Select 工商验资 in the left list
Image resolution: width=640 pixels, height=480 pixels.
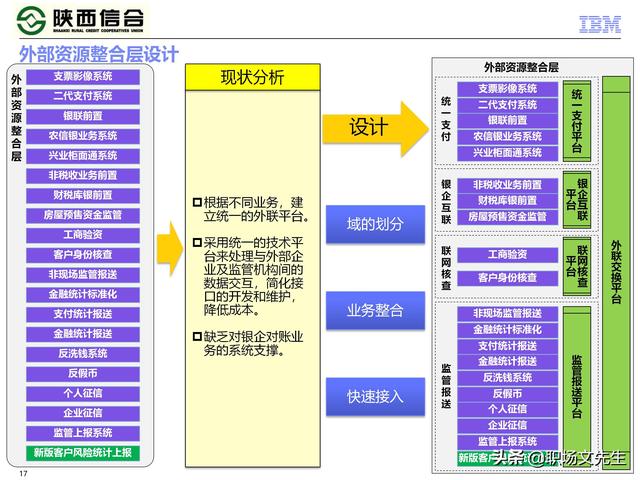click(83, 235)
